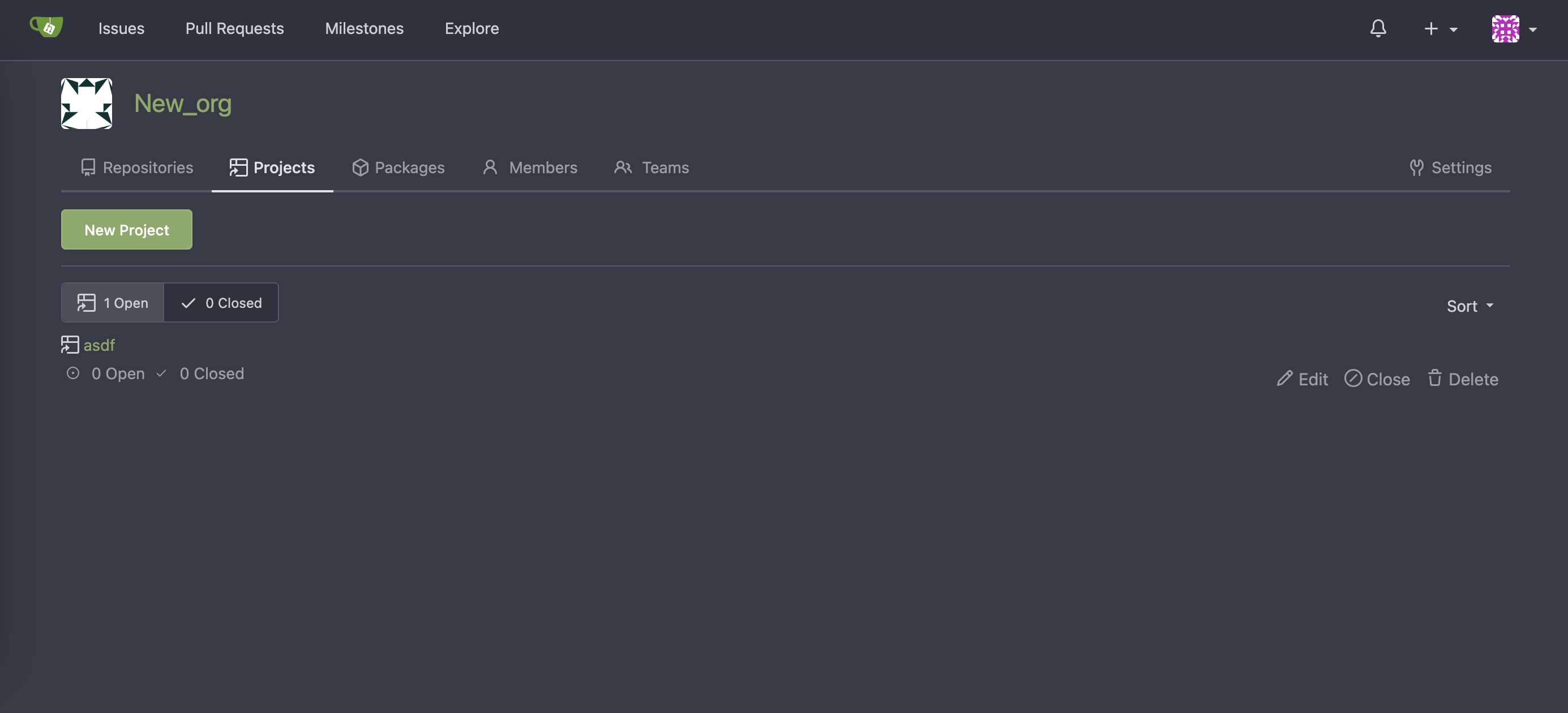Open the plus create menu
1568x713 pixels.
tap(1440, 29)
